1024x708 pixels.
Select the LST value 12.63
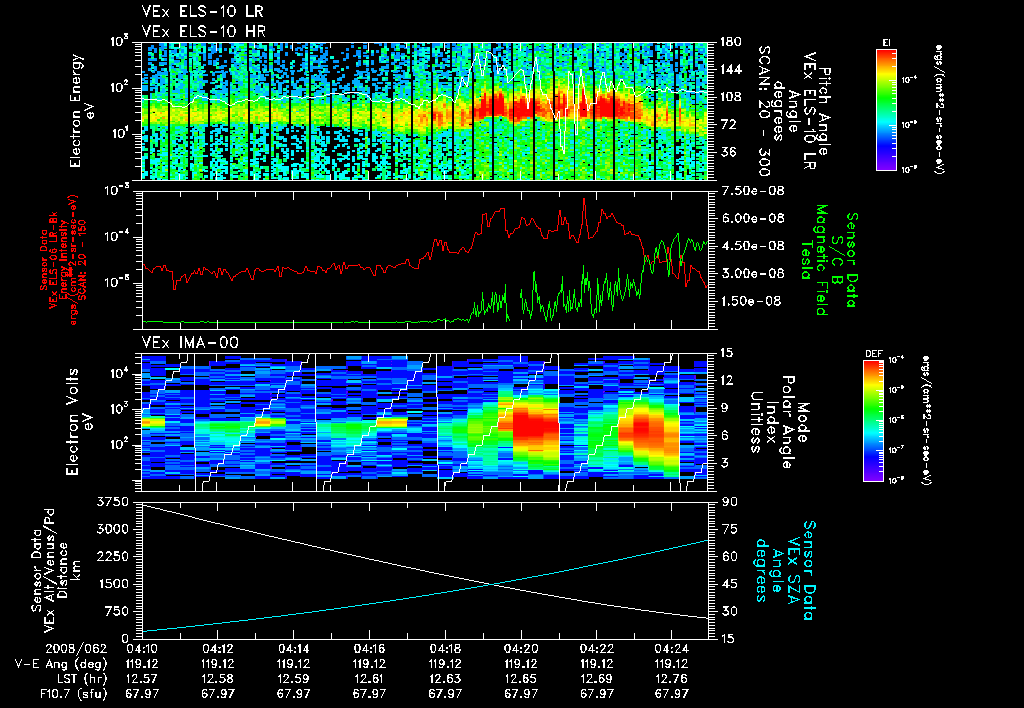pos(445,679)
